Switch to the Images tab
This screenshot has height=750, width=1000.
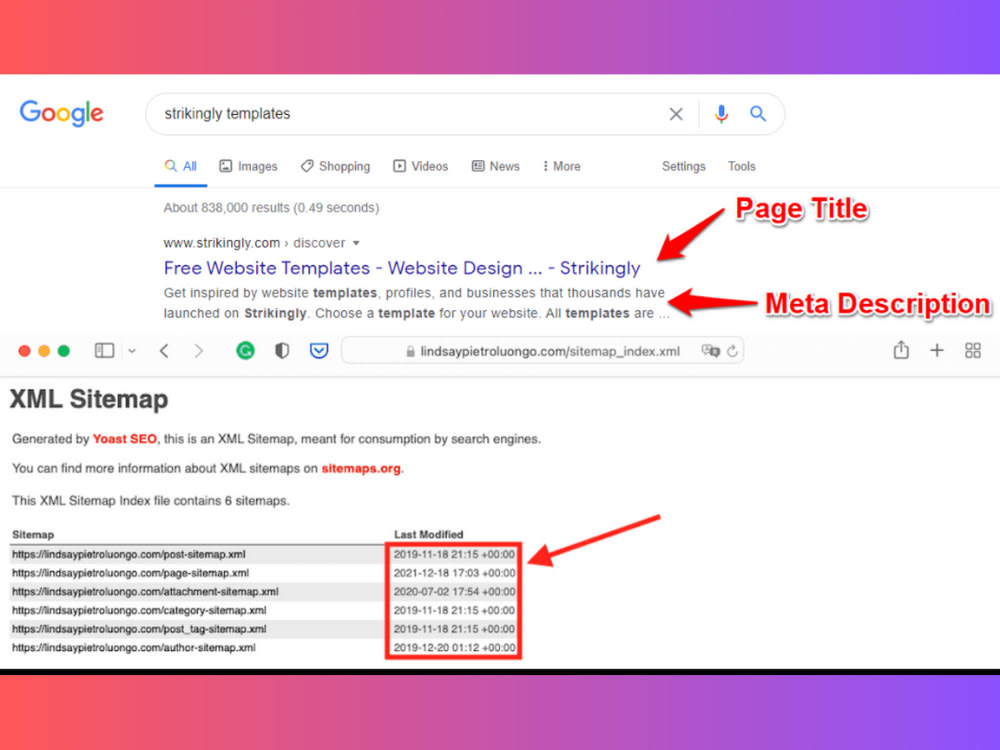tap(248, 166)
